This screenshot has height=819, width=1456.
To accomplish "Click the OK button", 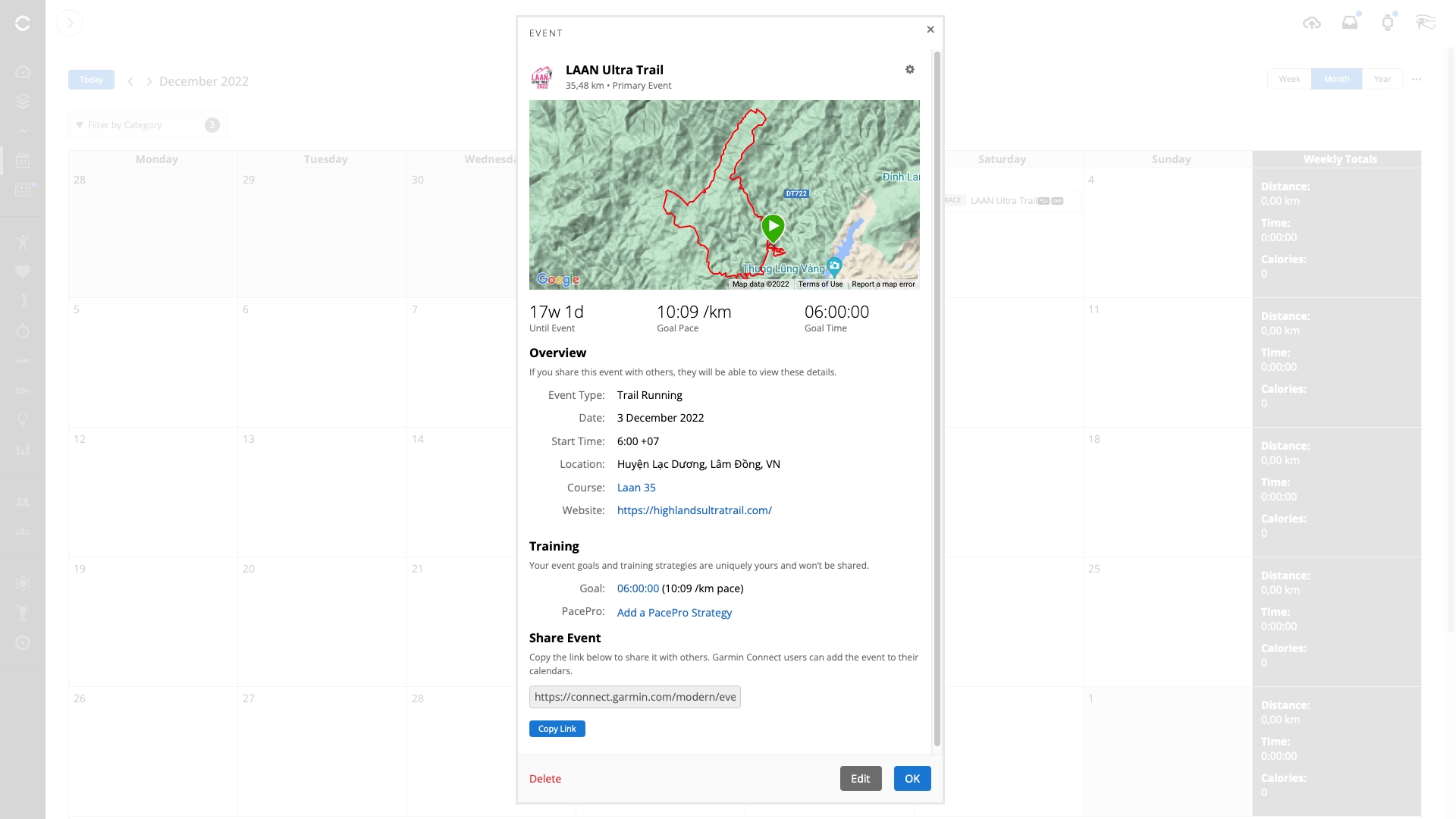I will pyautogui.click(x=912, y=779).
